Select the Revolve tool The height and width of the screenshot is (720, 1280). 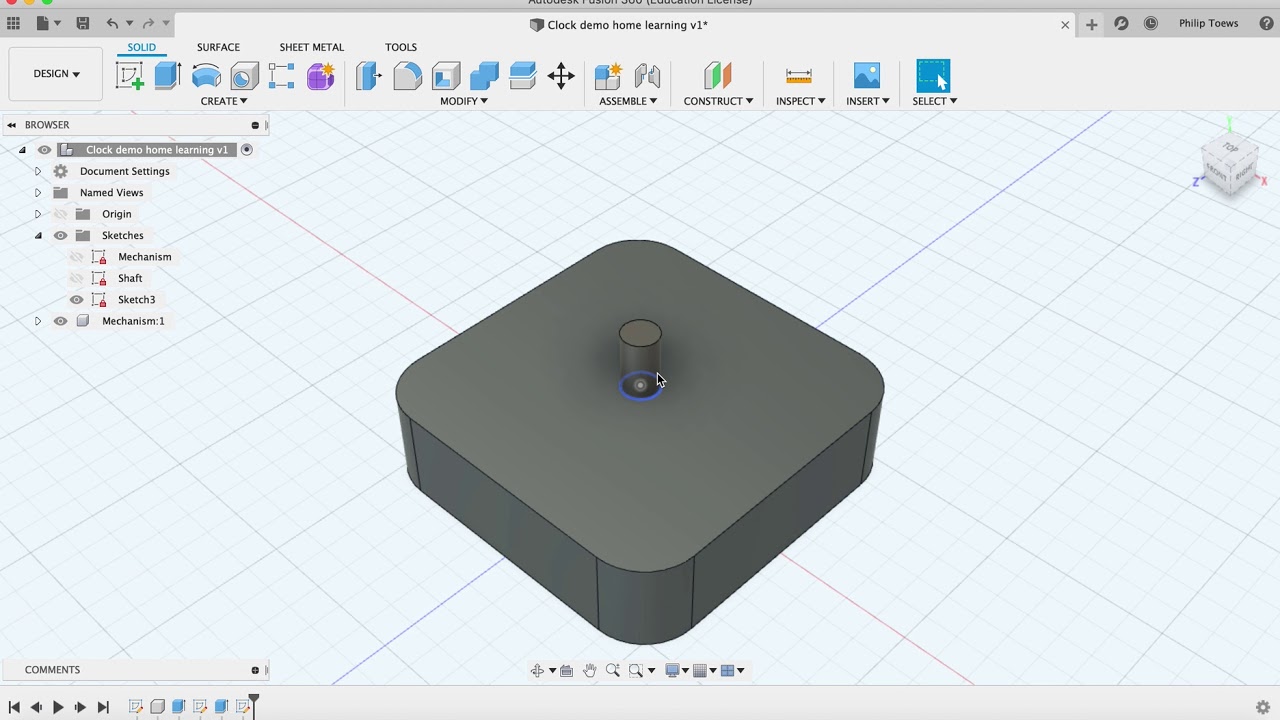click(x=206, y=76)
